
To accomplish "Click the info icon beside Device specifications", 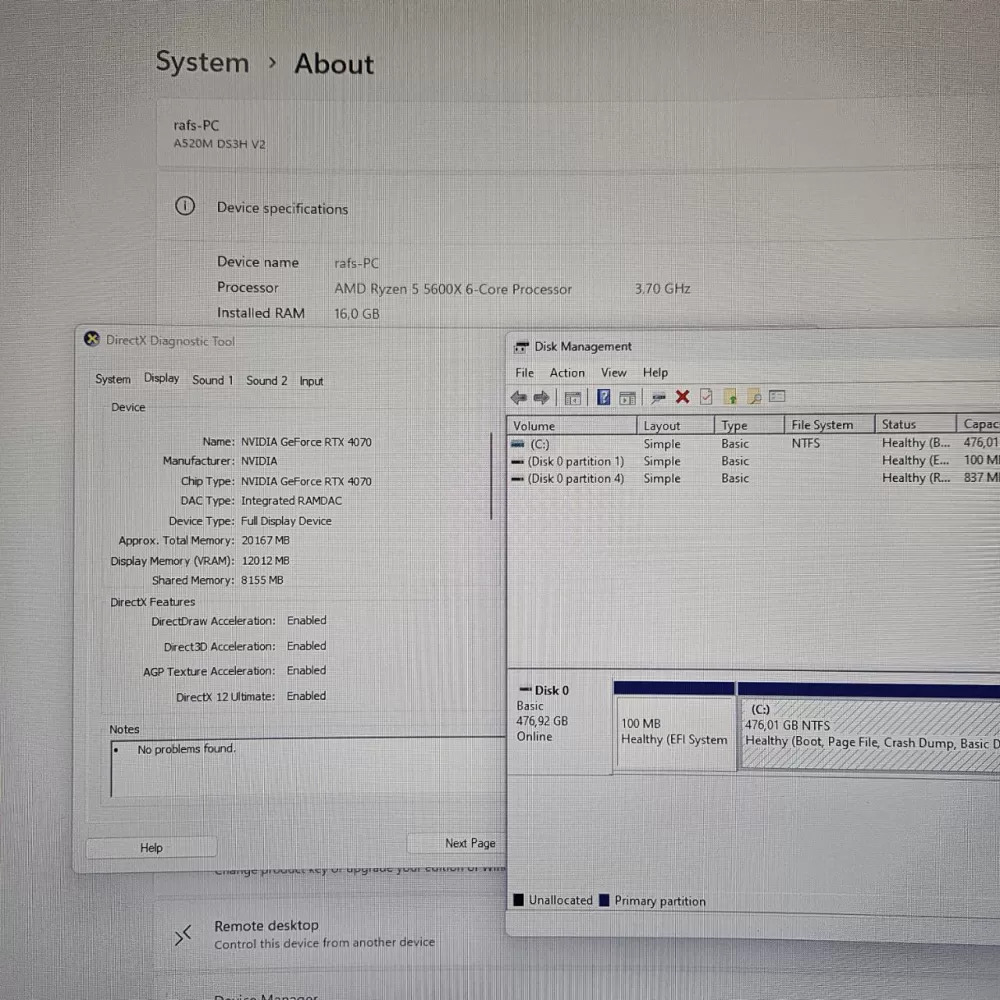I will pos(185,207).
